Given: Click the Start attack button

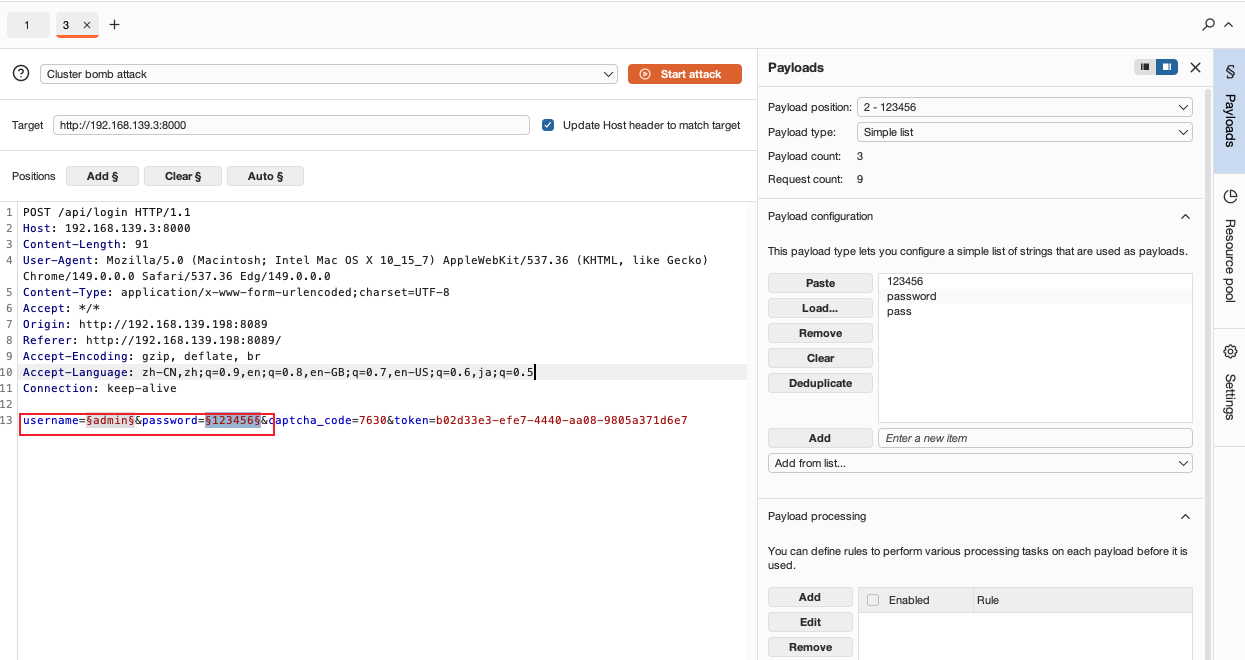Looking at the screenshot, I should 685,74.
